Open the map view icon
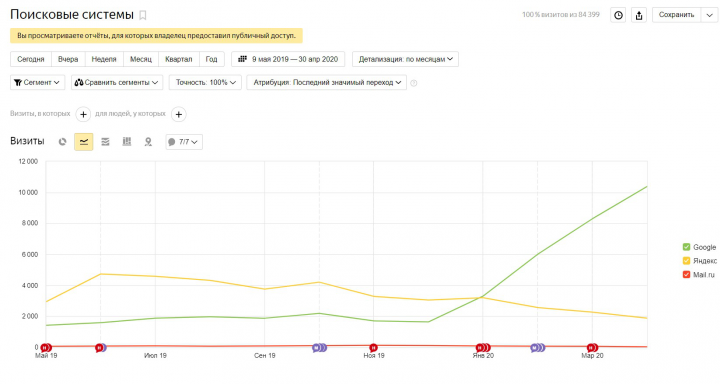The width and height of the screenshot is (720, 384). [148, 142]
